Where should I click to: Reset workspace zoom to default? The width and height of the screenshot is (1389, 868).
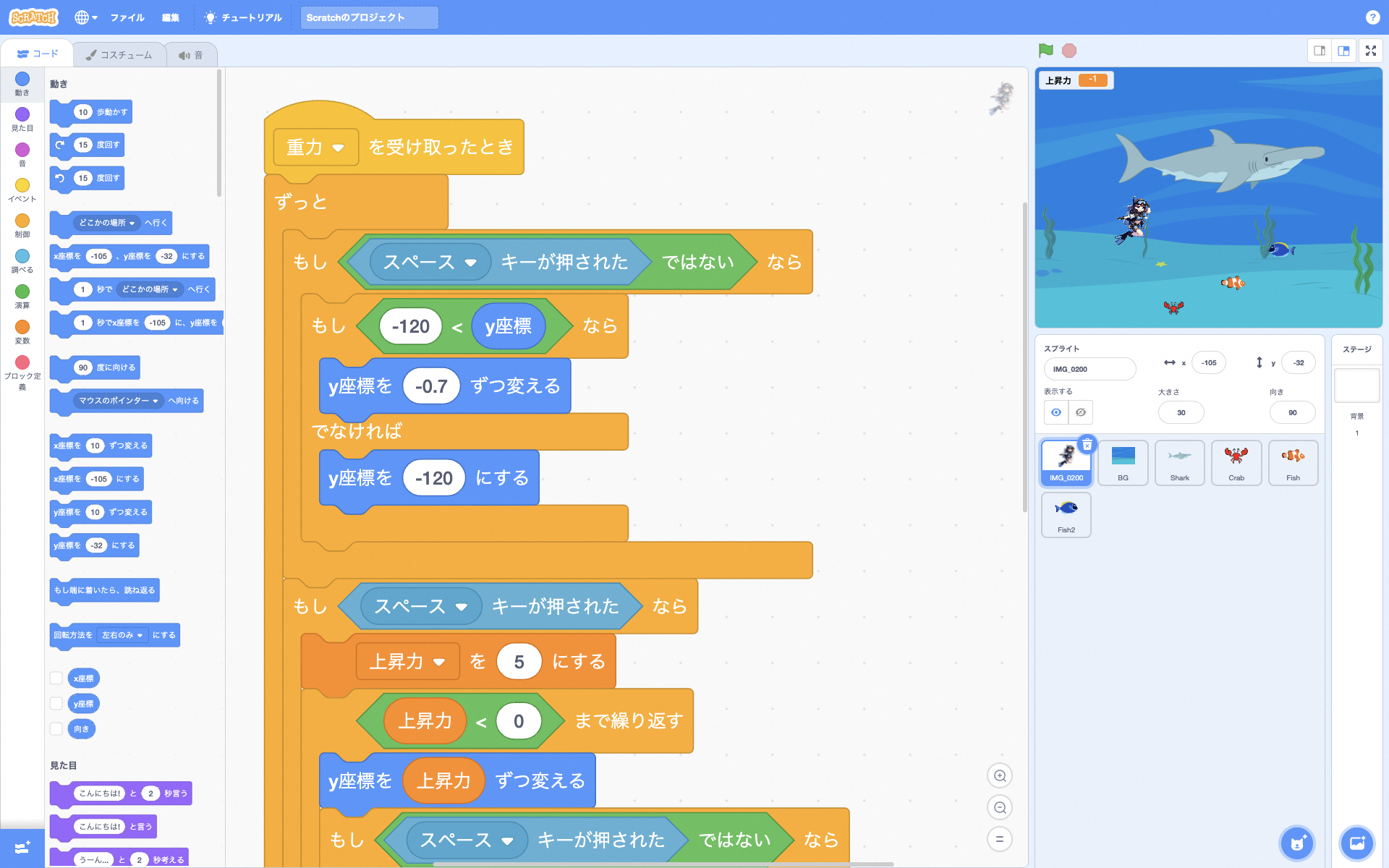click(x=1000, y=839)
